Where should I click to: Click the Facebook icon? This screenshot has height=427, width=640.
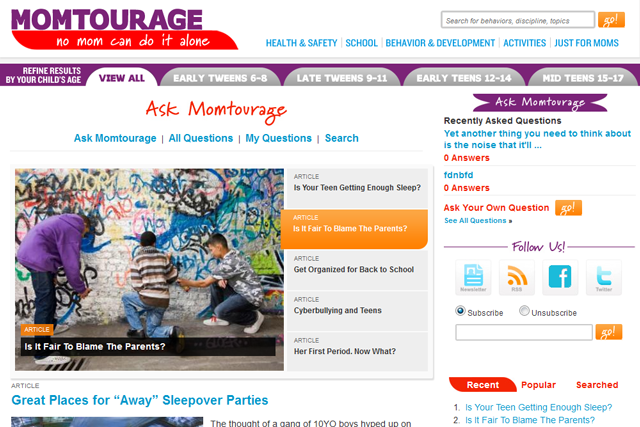tap(560, 277)
